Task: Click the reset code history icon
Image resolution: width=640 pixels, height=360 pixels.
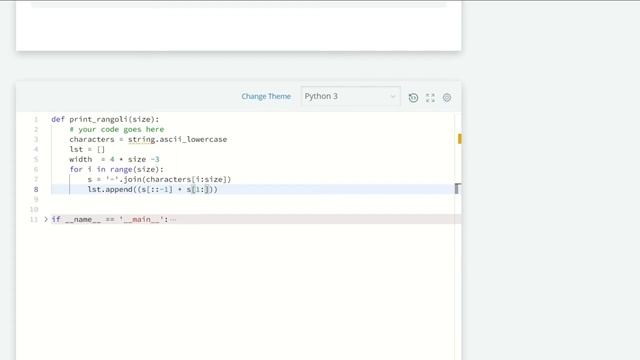Action: coord(413,98)
